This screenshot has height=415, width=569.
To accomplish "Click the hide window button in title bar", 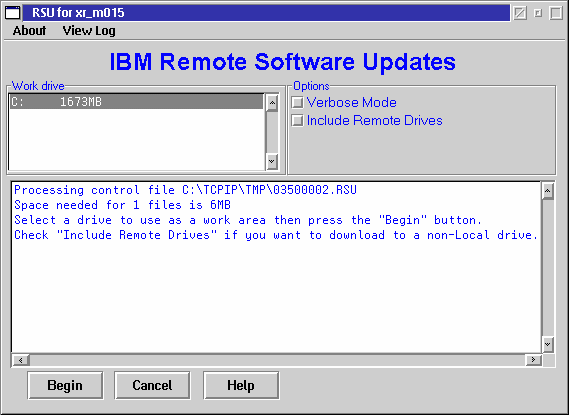I will [x=520, y=13].
